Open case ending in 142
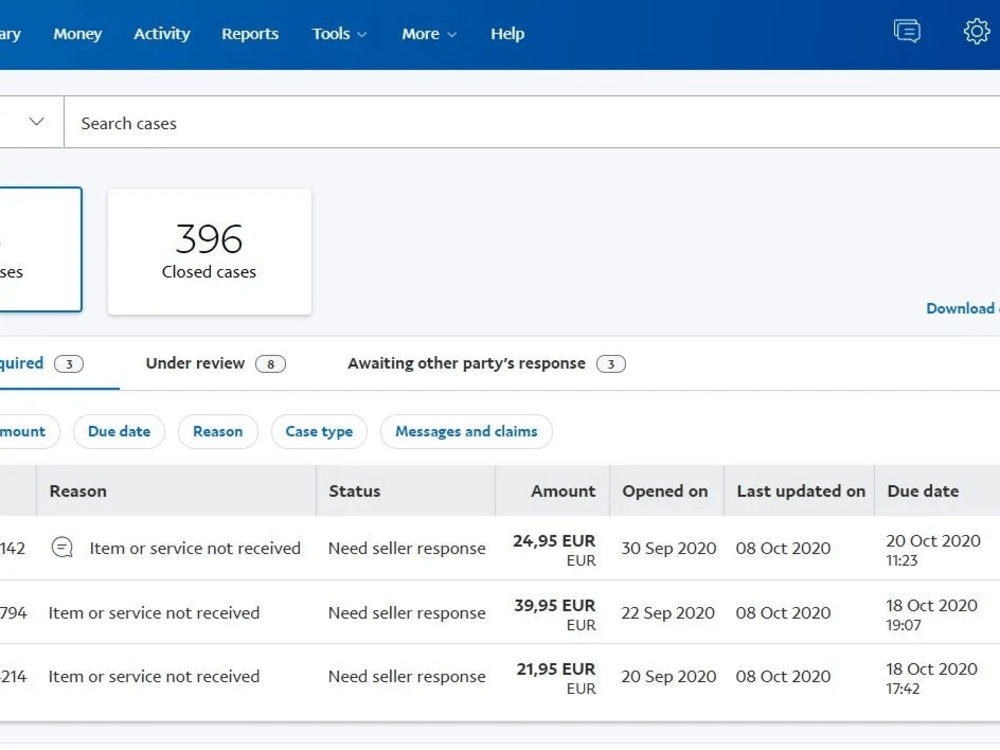Viewport: 1000px width, 750px height. pyautogui.click(x=13, y=548)
